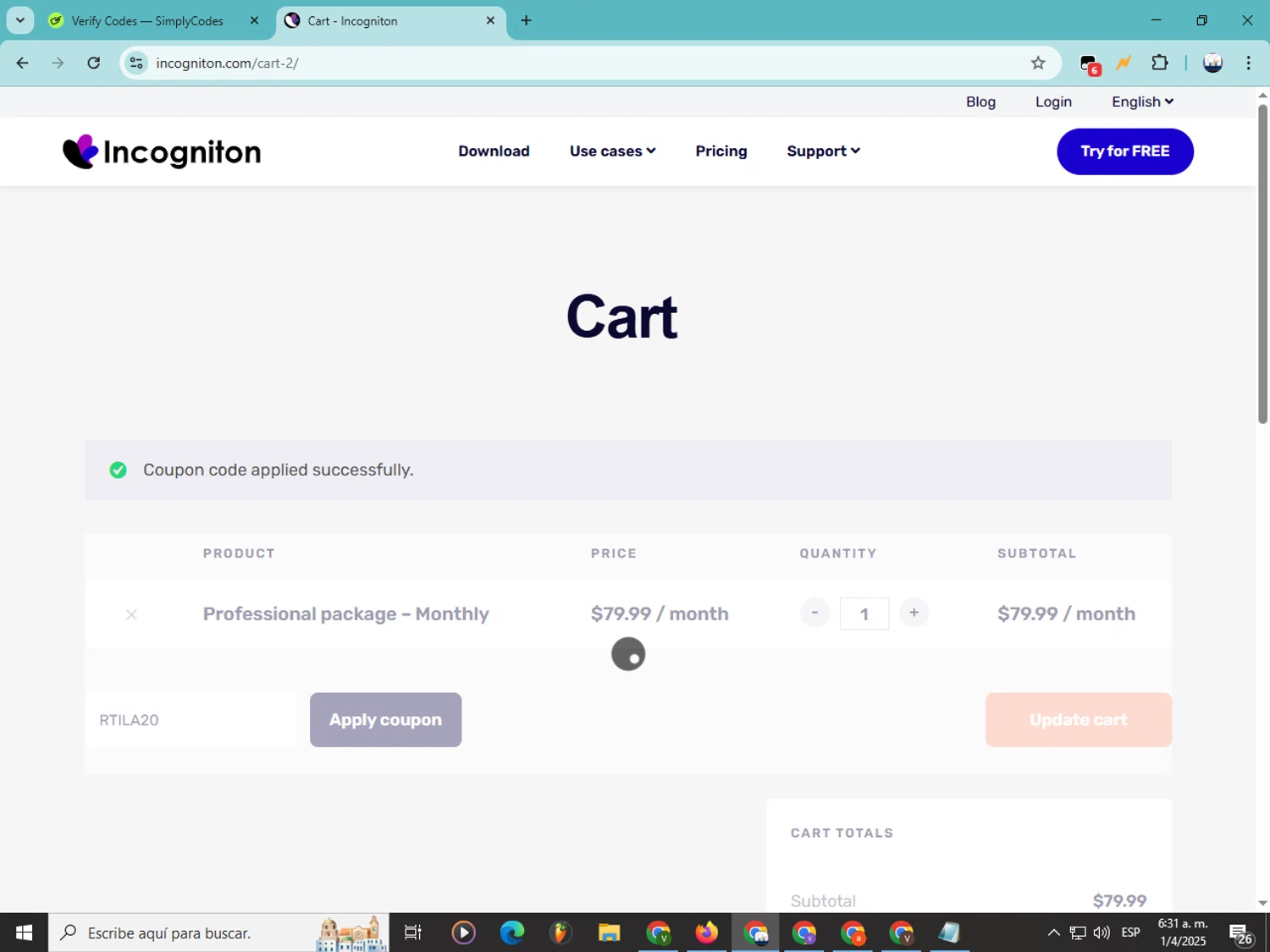Open the Download page

(494, 151)
